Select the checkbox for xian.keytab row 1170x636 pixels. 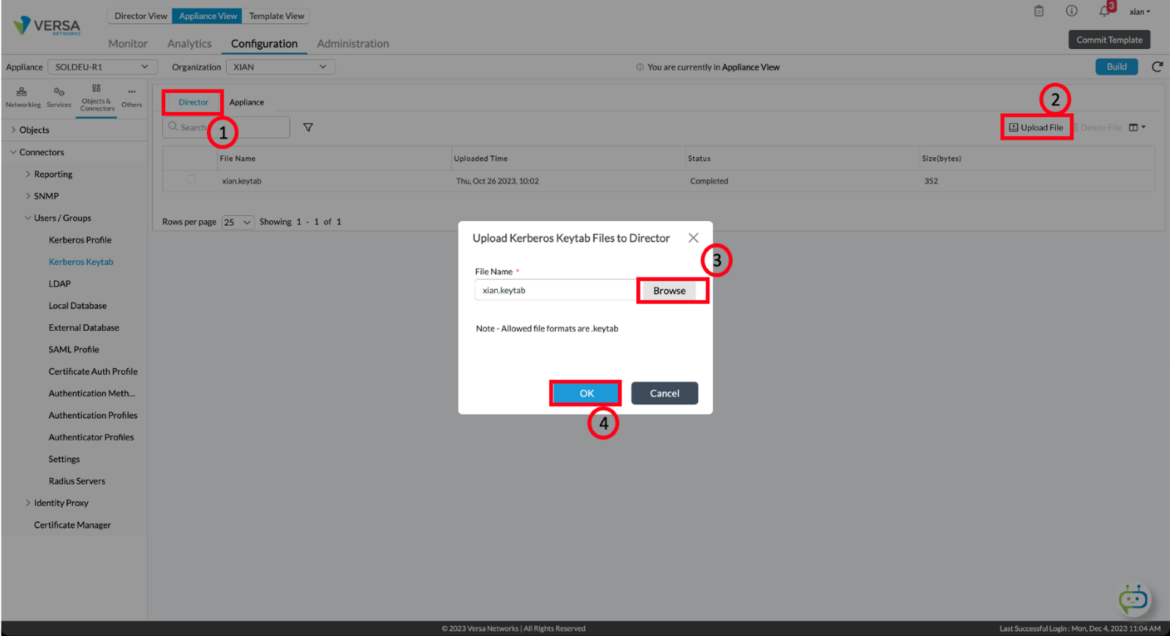(x=190, y=180)
